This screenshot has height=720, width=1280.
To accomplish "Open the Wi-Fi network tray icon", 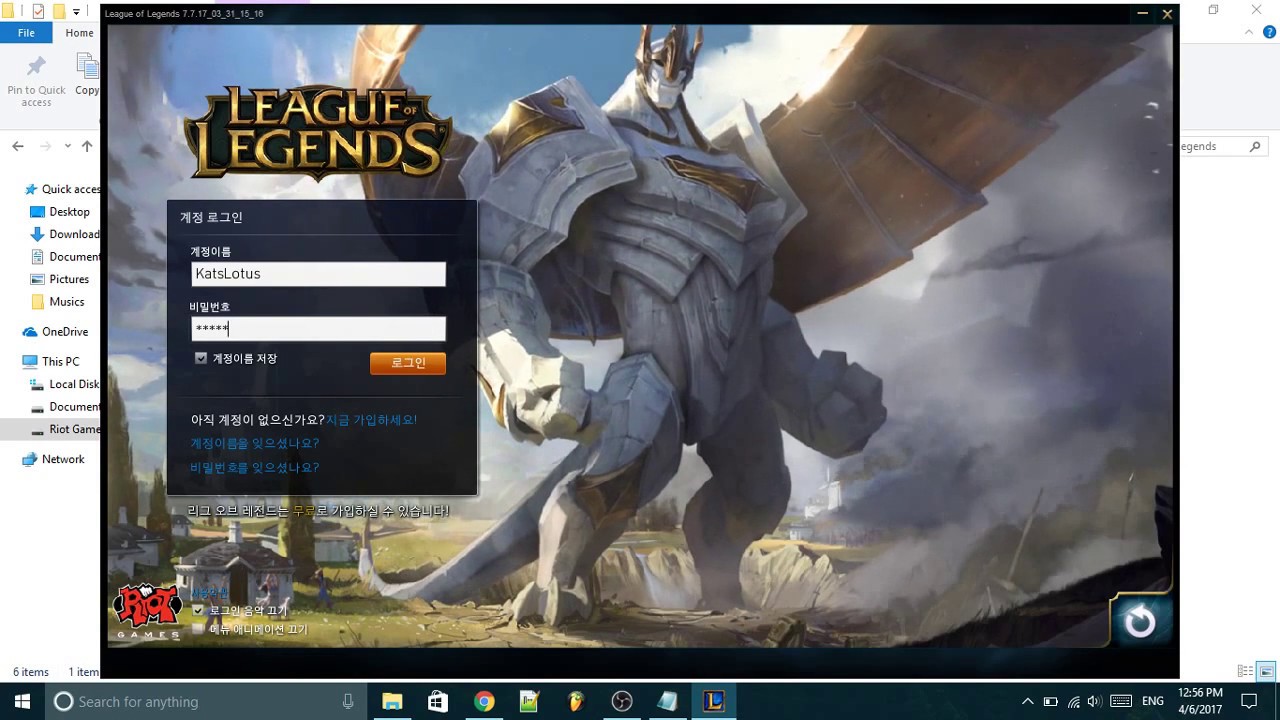I will (1073, 702).
